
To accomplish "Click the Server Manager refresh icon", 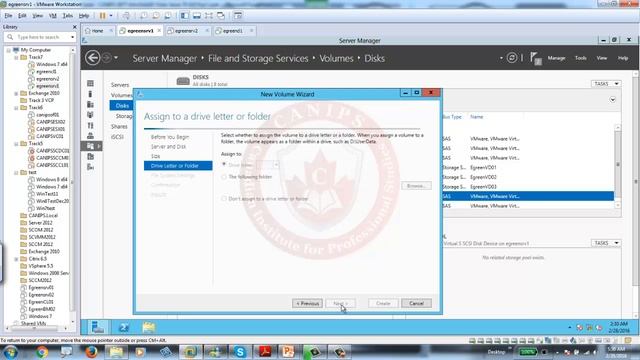I will pos(511,58).
